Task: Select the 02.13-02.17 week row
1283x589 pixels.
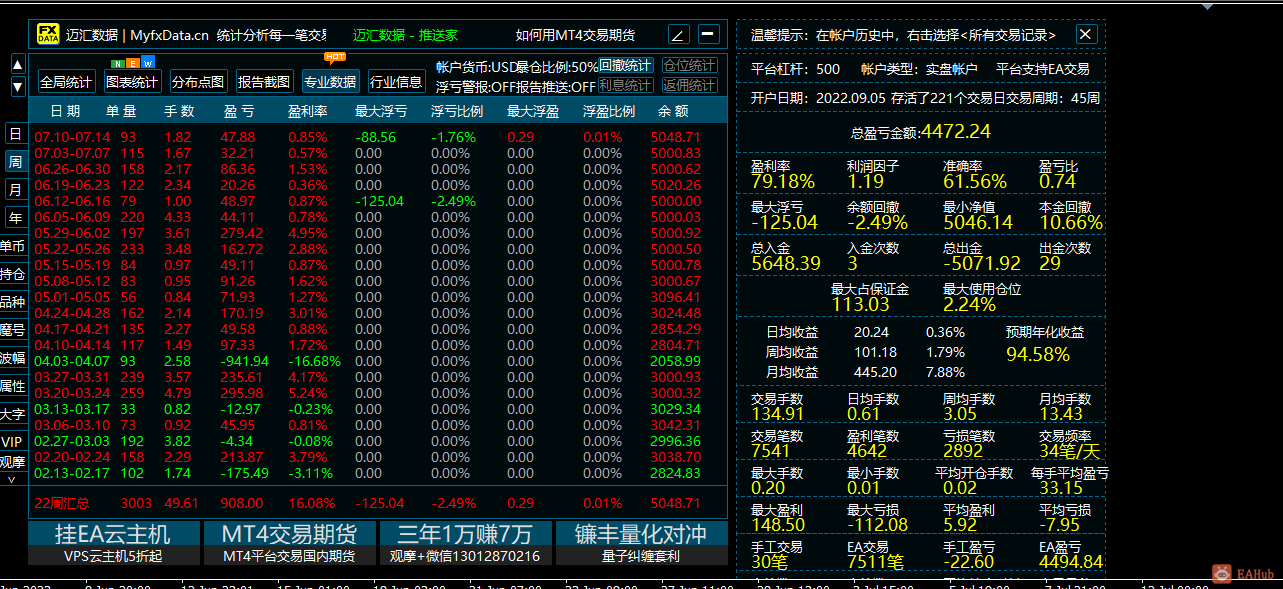Action: point(368,473)
